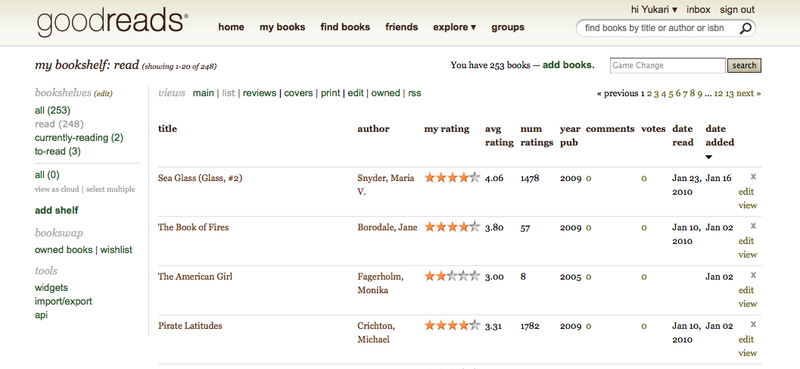The width and height of the screenshot is (800, 369).
Task: Open the api link
Action: 41,315
